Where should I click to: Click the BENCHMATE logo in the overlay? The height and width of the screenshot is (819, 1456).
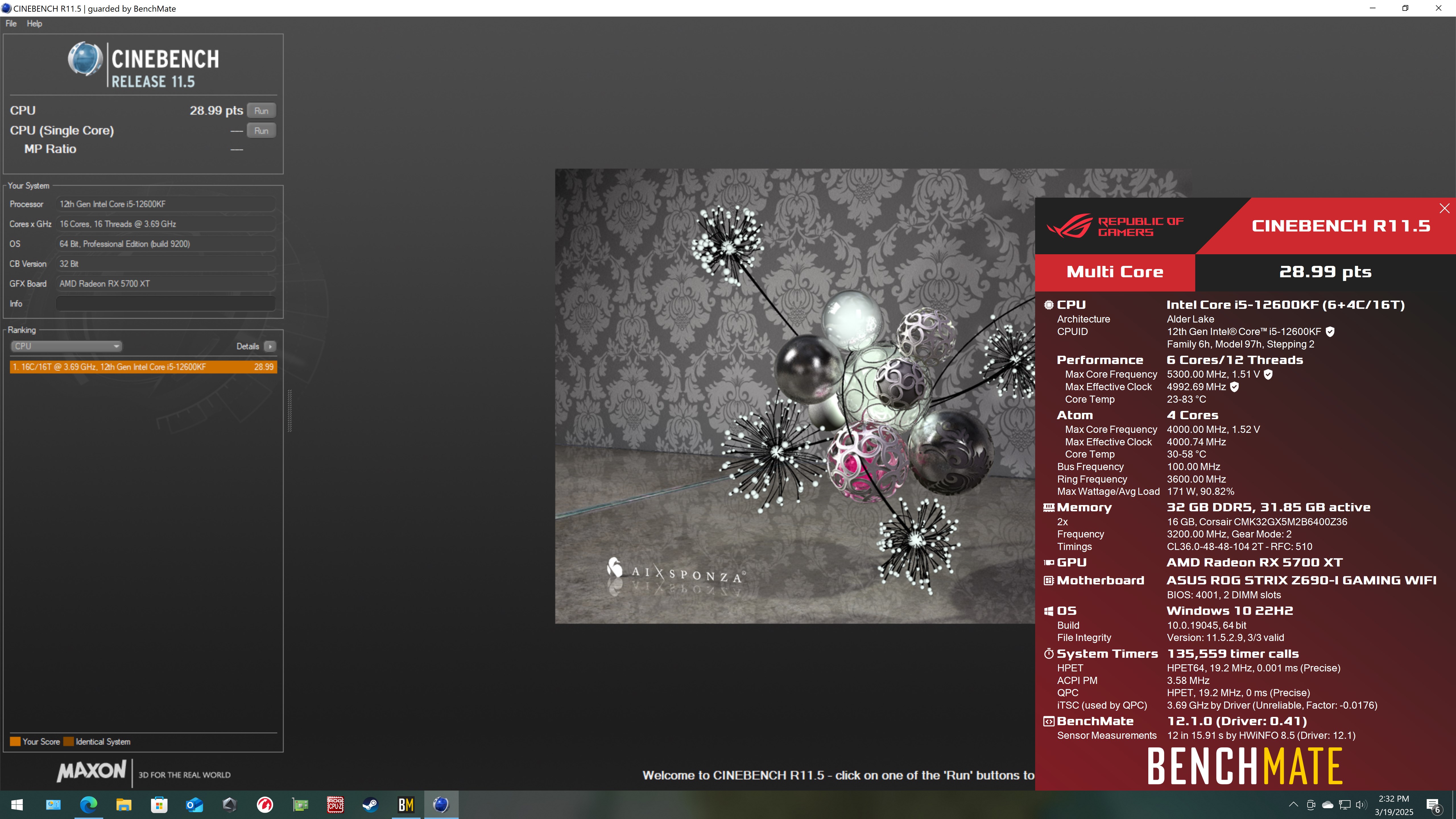(x=1245, y=766)
